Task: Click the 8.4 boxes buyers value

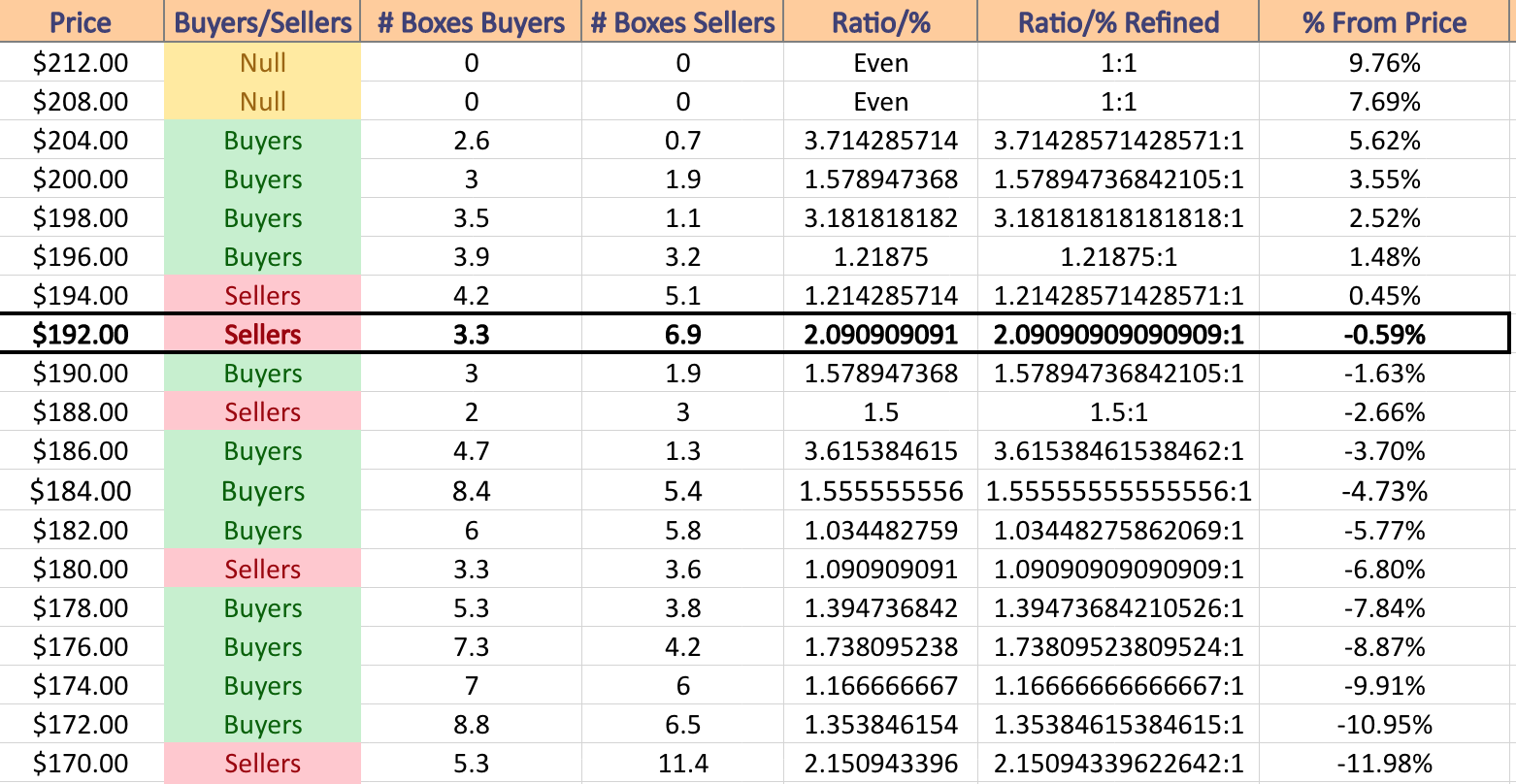Action: coord(471,491)
